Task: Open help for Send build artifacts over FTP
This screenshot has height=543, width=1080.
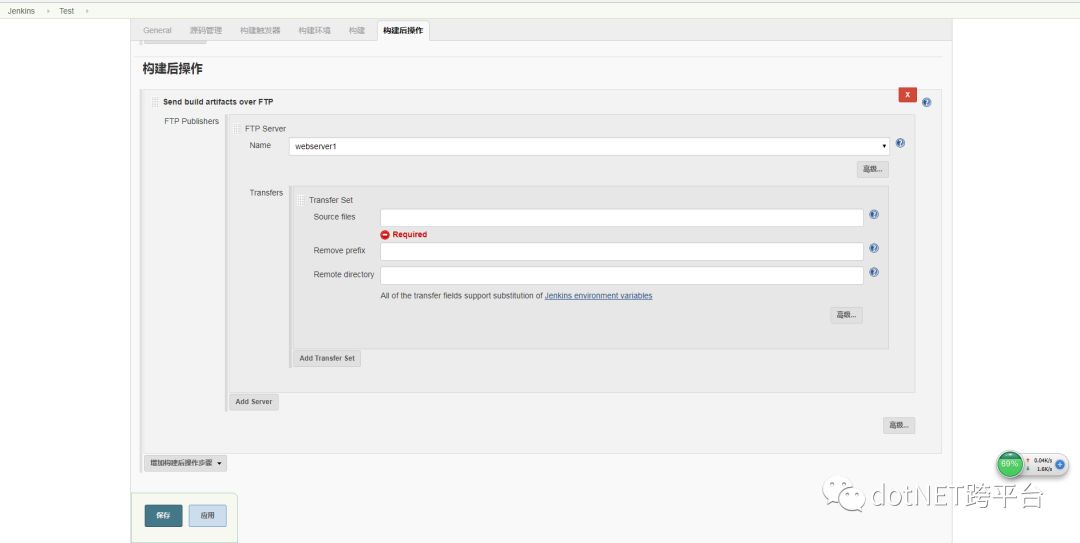Action: (926, 102)
